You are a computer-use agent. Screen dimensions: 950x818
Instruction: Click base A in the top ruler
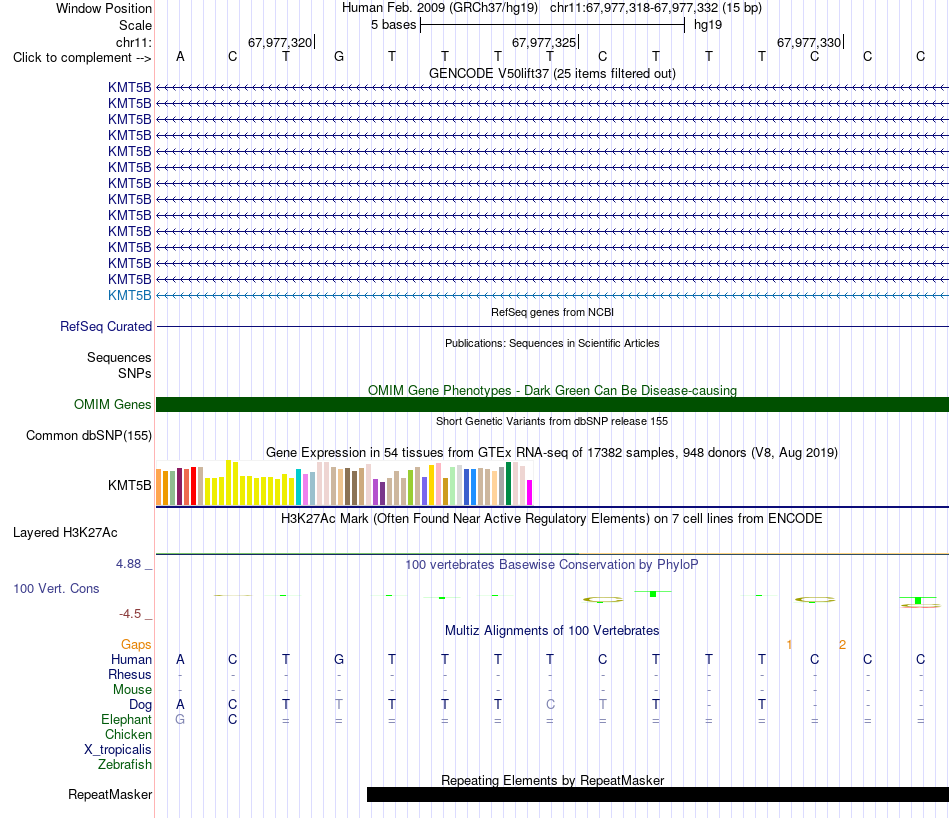click(180, 56)
